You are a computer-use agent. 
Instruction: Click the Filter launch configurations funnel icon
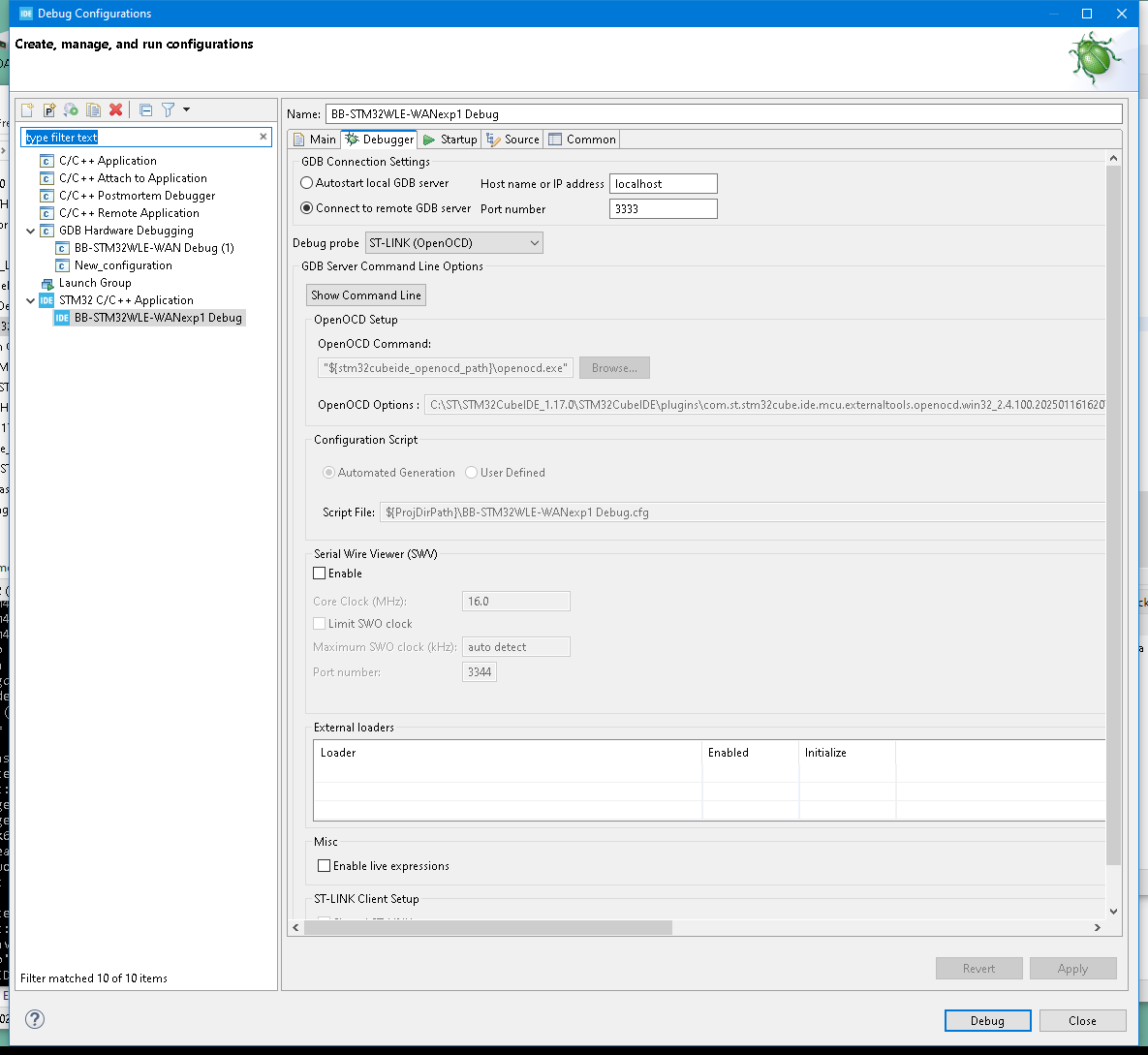click(x=169, y=109)
